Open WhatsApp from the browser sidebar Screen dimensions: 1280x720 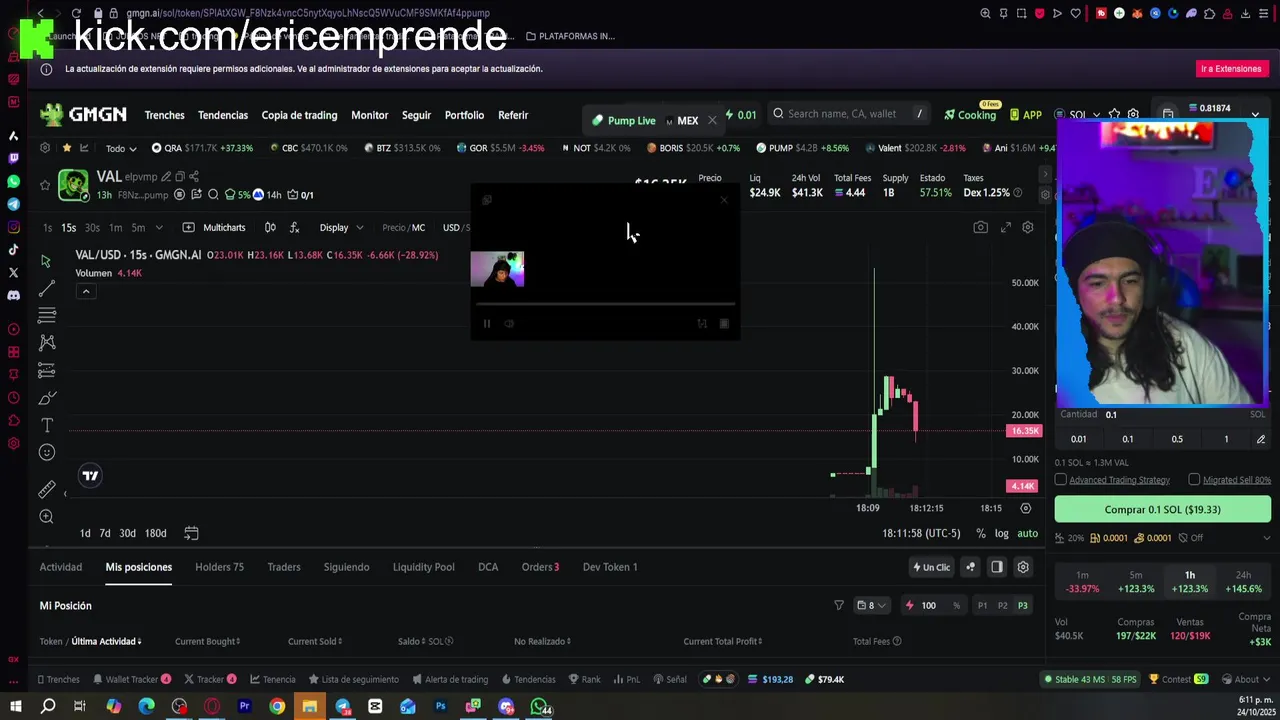point(13,181)
